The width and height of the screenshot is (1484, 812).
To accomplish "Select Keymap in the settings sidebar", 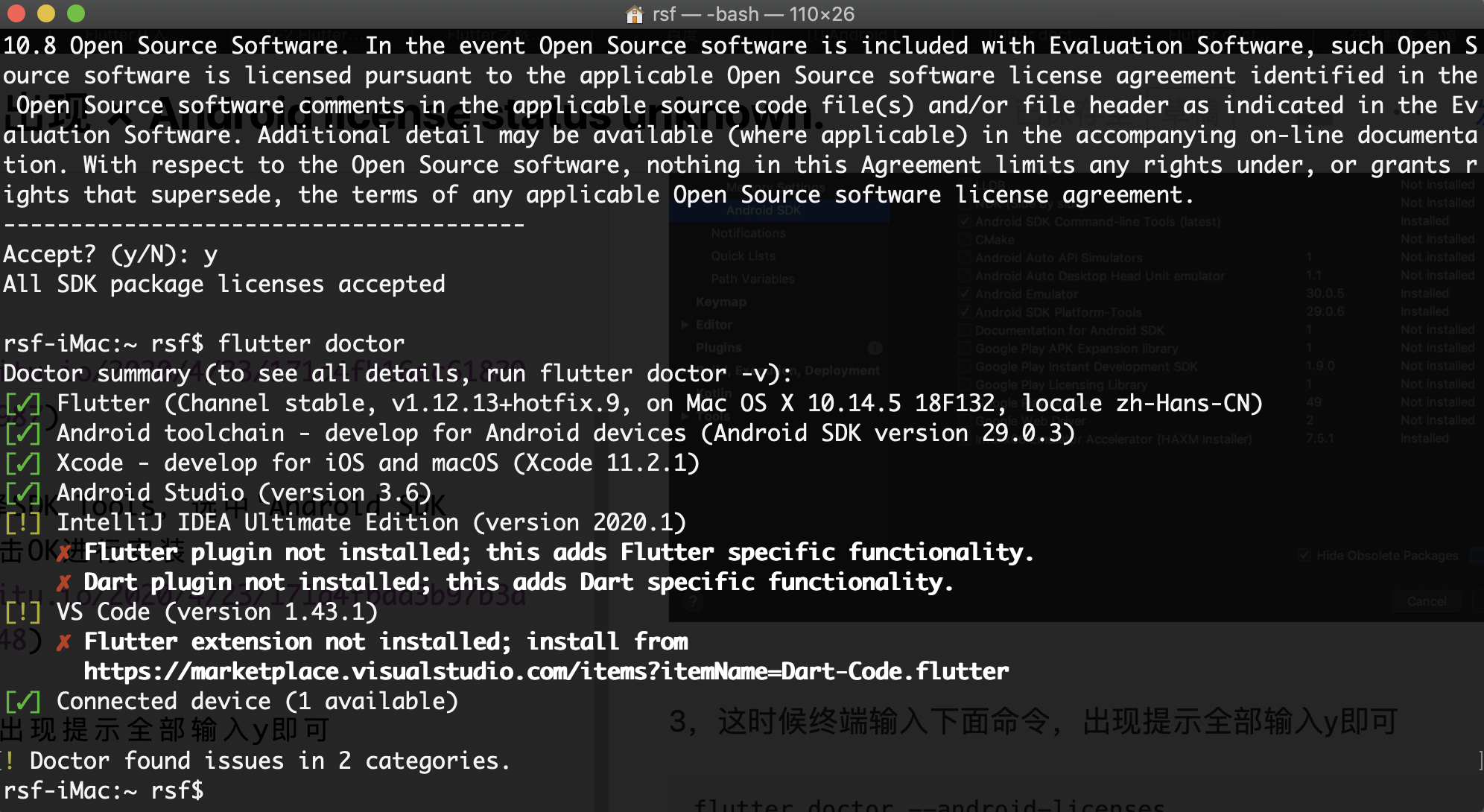I will [720, 302].
